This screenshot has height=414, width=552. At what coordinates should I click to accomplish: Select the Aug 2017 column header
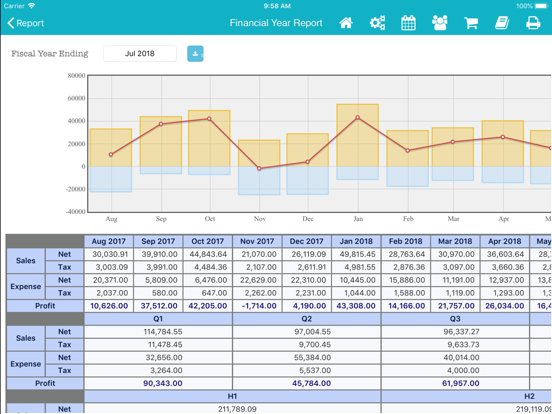(x=108, y=242)
